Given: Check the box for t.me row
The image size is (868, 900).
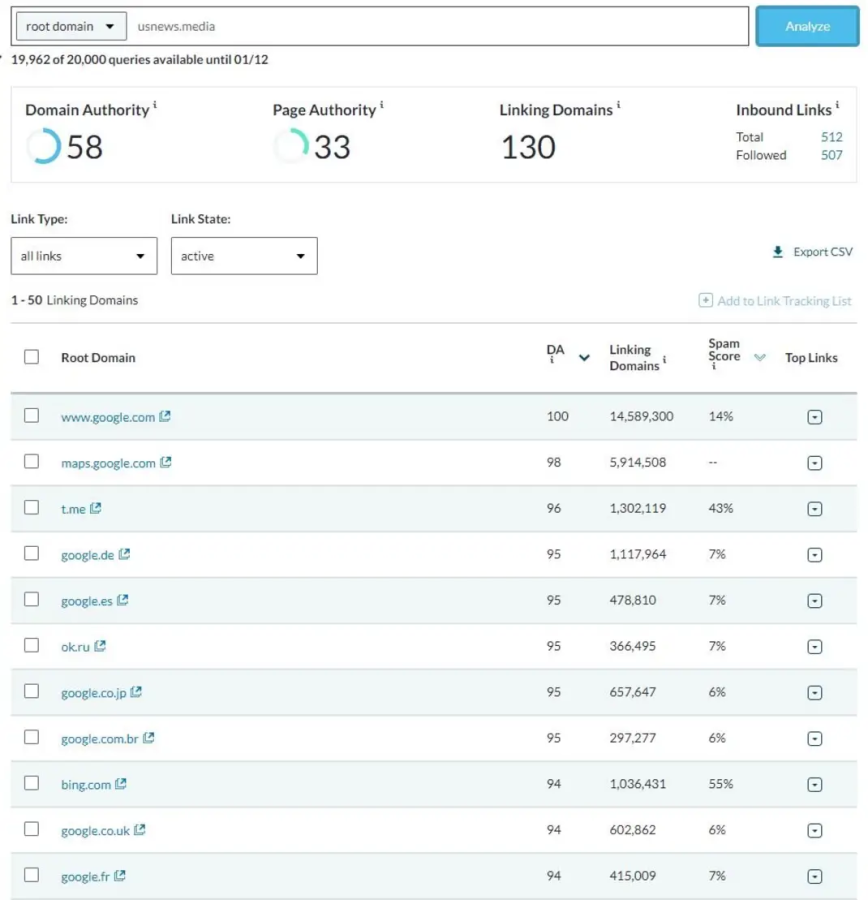Looking at the screenshot, I should coord(32,507).
